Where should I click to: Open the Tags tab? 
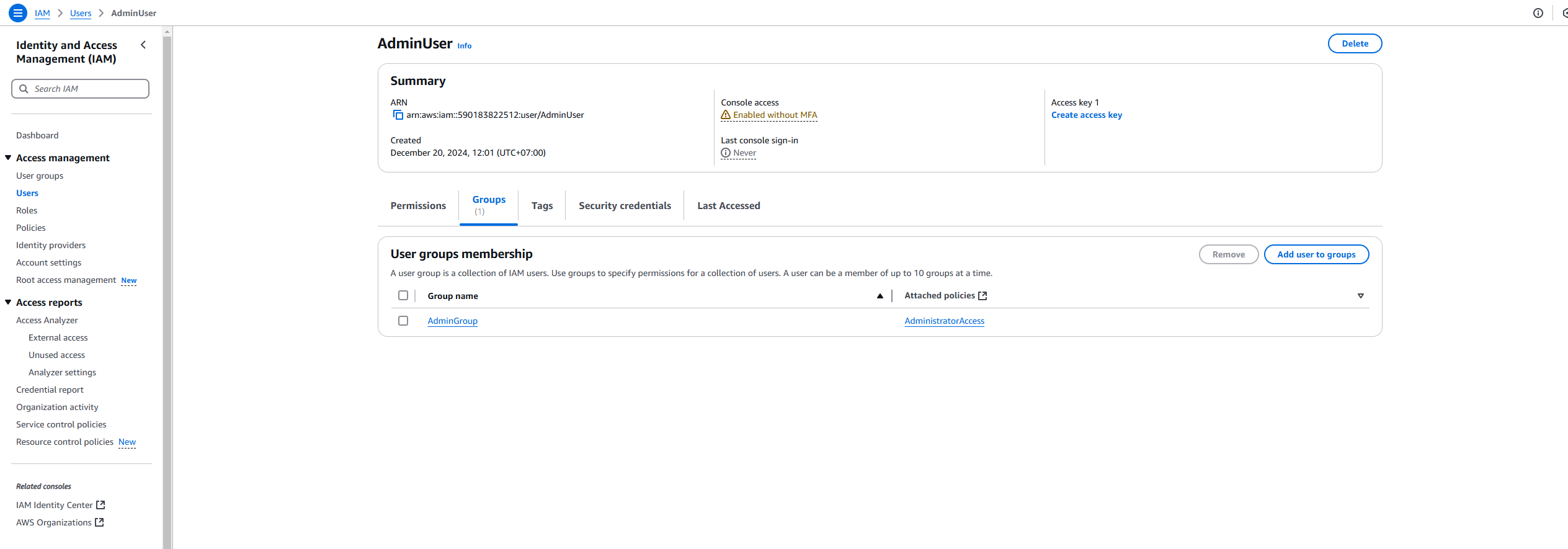tap(542, 205)
